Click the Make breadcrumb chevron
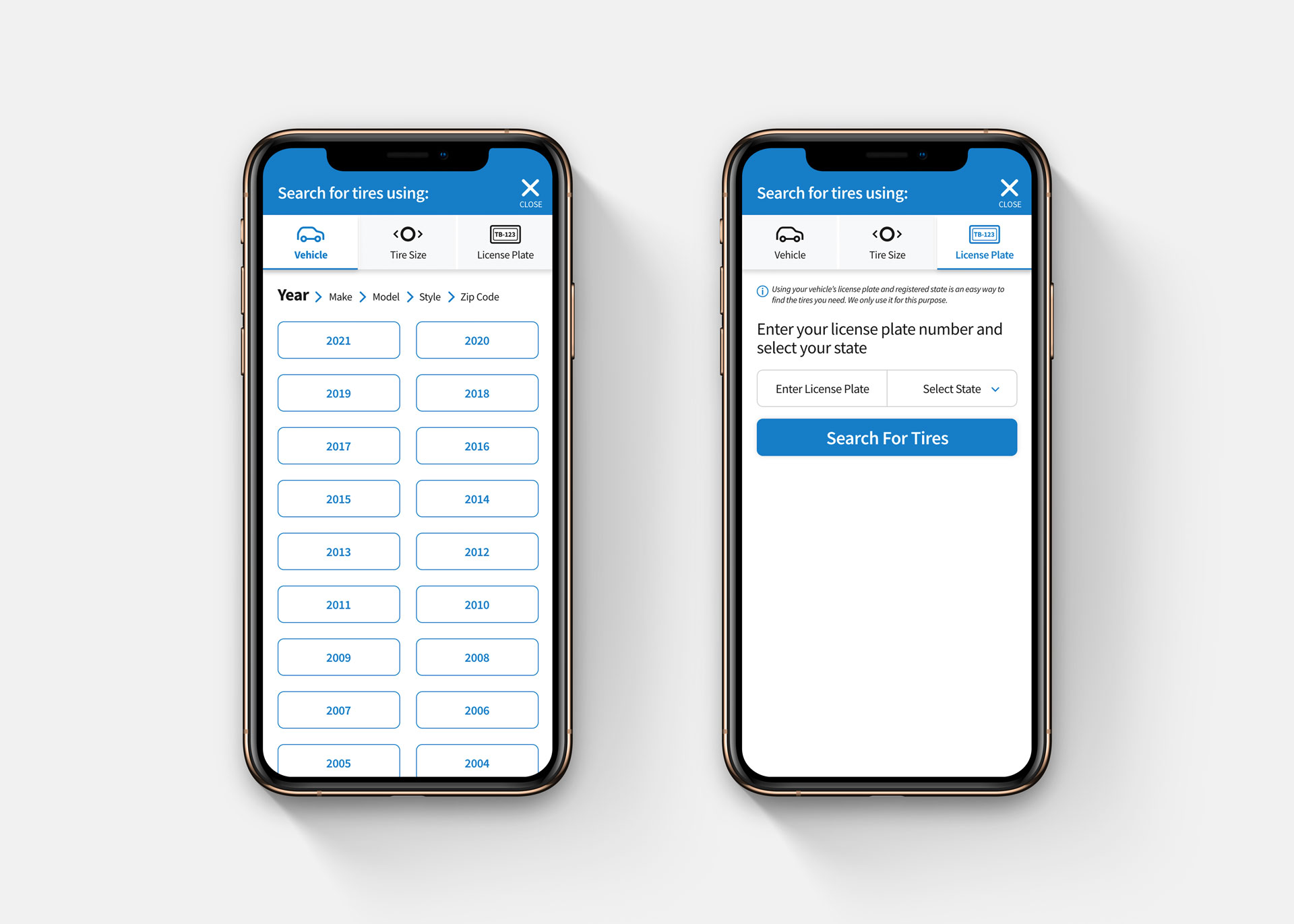 pos(358,296)
